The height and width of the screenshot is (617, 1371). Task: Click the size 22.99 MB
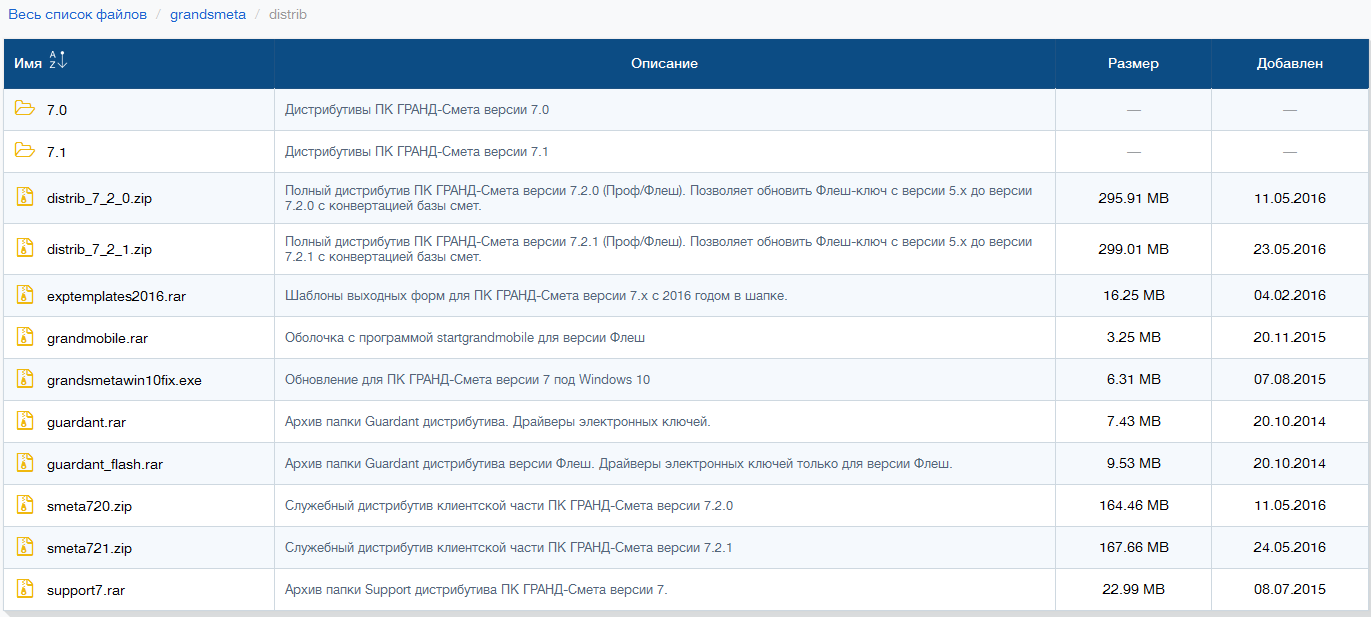[x=1133, y=590]
